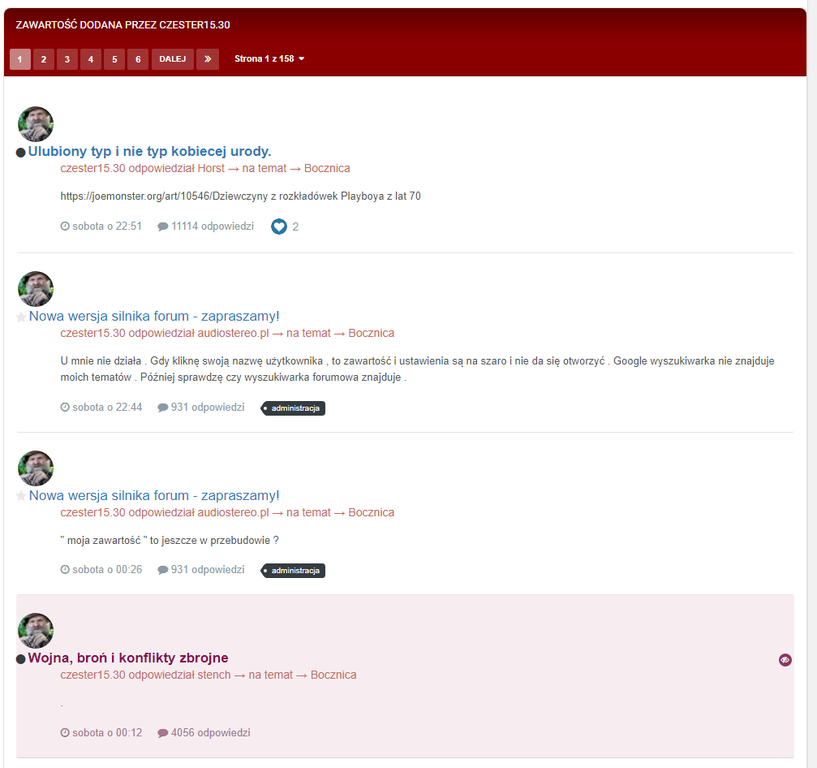Click unread dot before 'Wojna, broń' topic
The height and width of the screenshot is (768, 817).
21,659
